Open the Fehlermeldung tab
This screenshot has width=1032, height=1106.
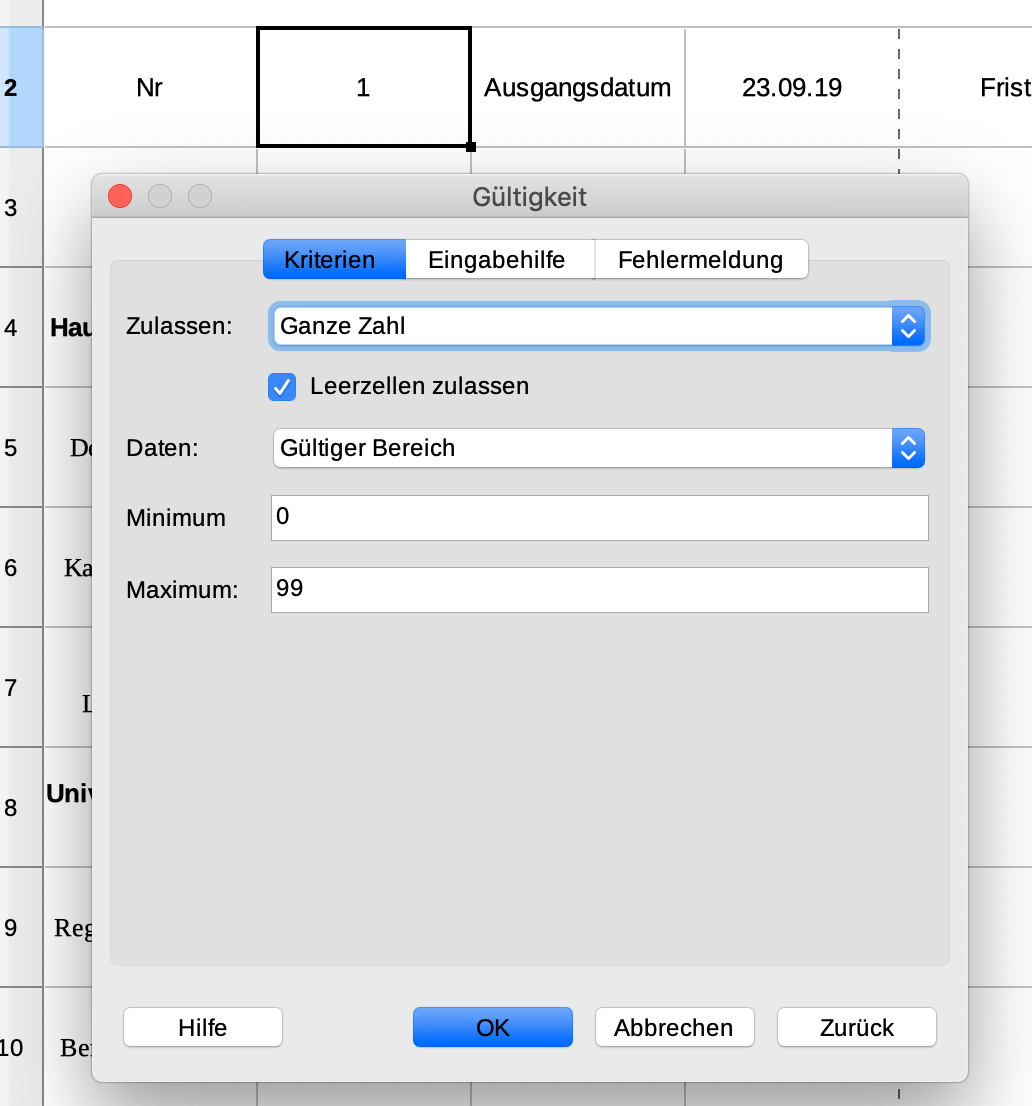701,260
